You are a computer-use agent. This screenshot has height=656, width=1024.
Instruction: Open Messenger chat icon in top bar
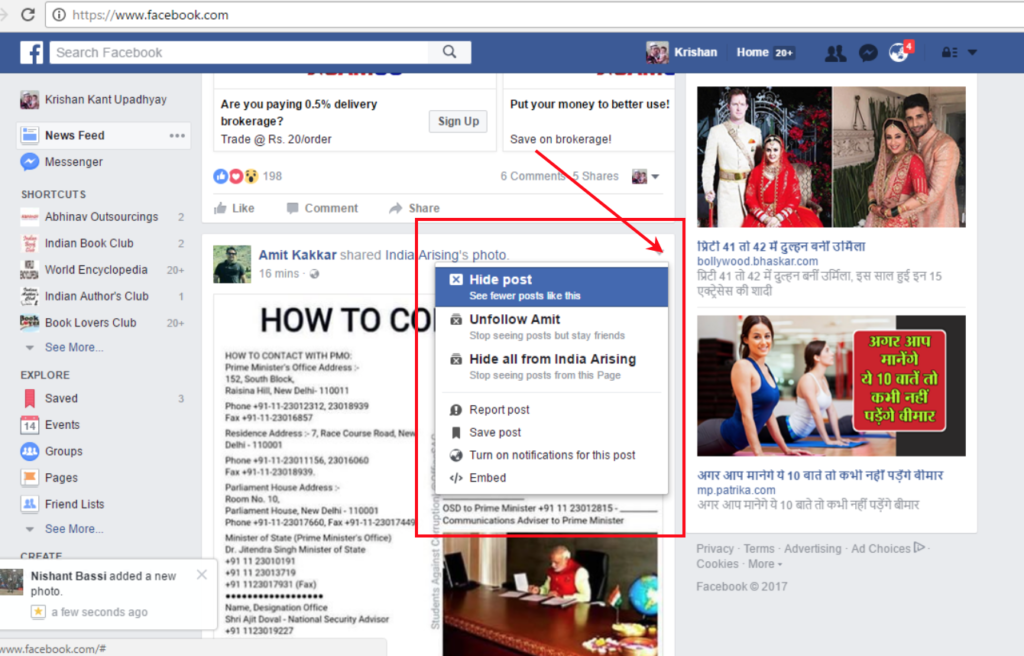click(x=867, y=52)
